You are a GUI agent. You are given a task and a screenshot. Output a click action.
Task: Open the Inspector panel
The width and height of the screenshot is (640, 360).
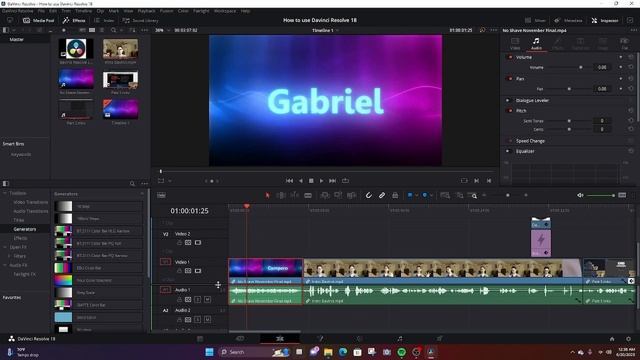click(605, 20)
